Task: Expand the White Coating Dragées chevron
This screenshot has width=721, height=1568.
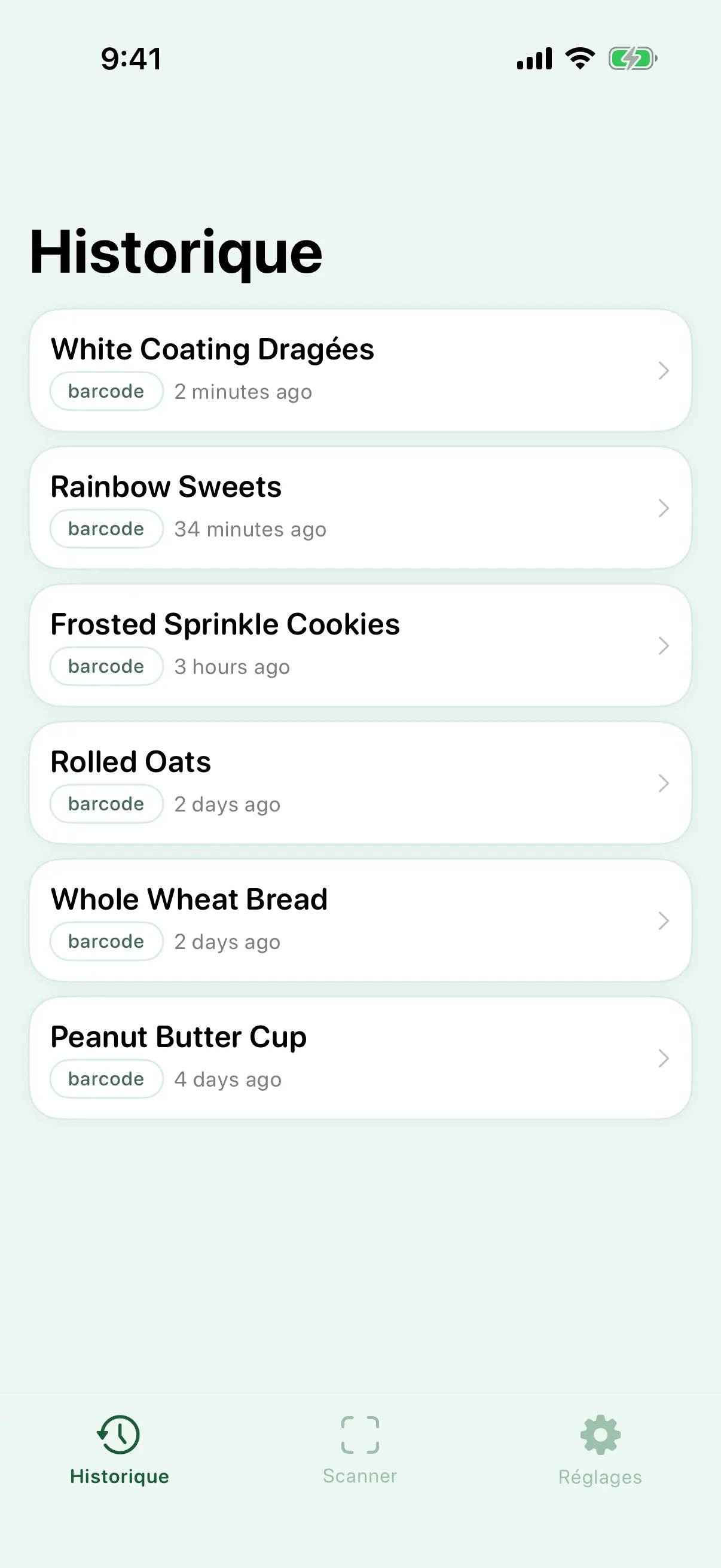Action: click(x=664, y=370)
